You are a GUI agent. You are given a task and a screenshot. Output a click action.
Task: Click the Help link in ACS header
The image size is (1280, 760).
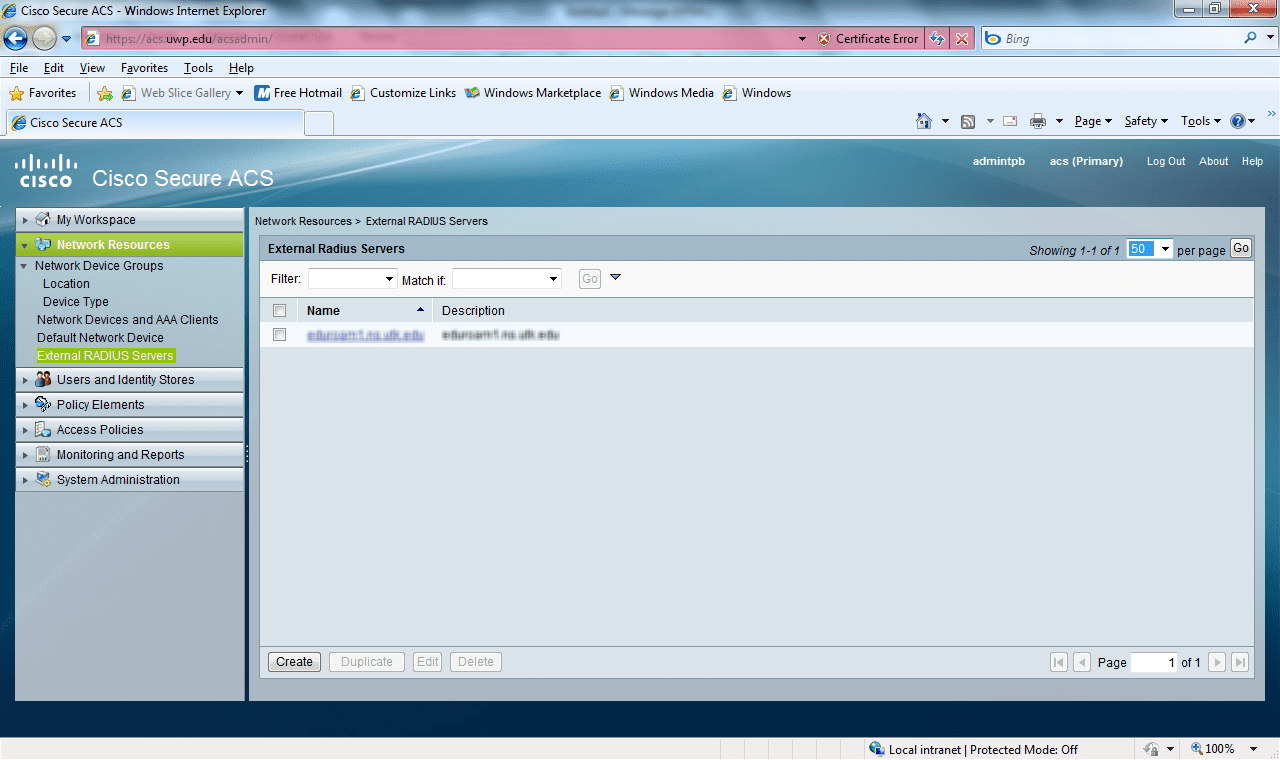point(1252,161)
